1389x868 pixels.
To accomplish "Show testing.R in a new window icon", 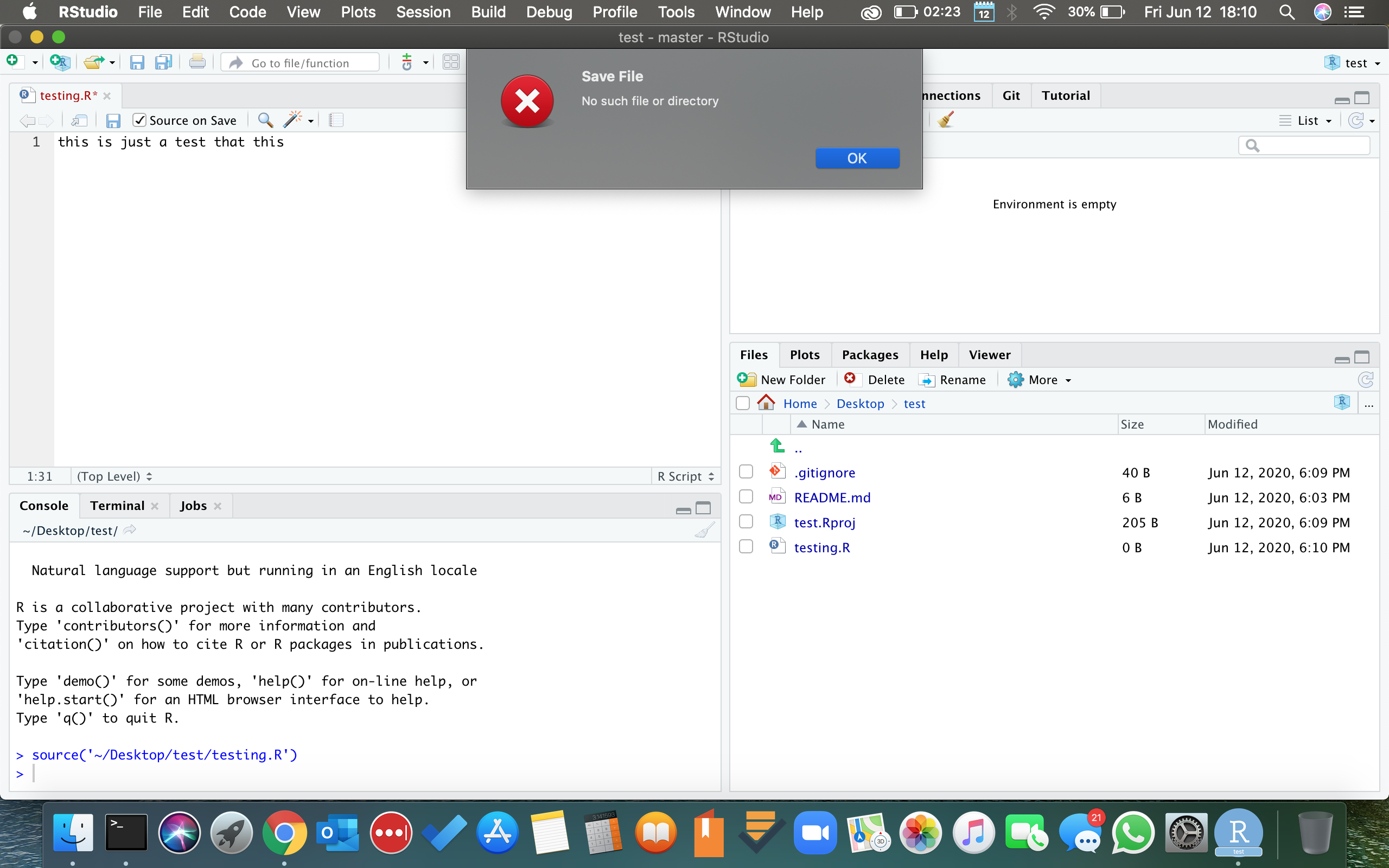I will click(x=79, y=120).
